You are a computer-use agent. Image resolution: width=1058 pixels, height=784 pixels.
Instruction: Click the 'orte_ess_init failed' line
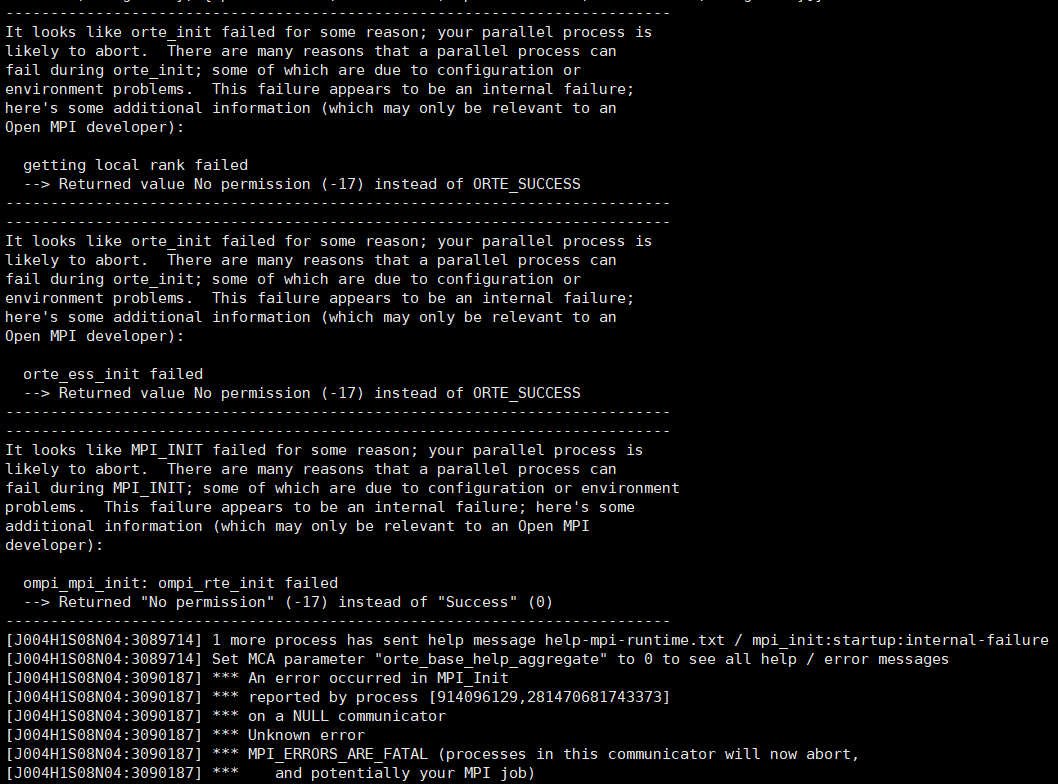point(113,374)
